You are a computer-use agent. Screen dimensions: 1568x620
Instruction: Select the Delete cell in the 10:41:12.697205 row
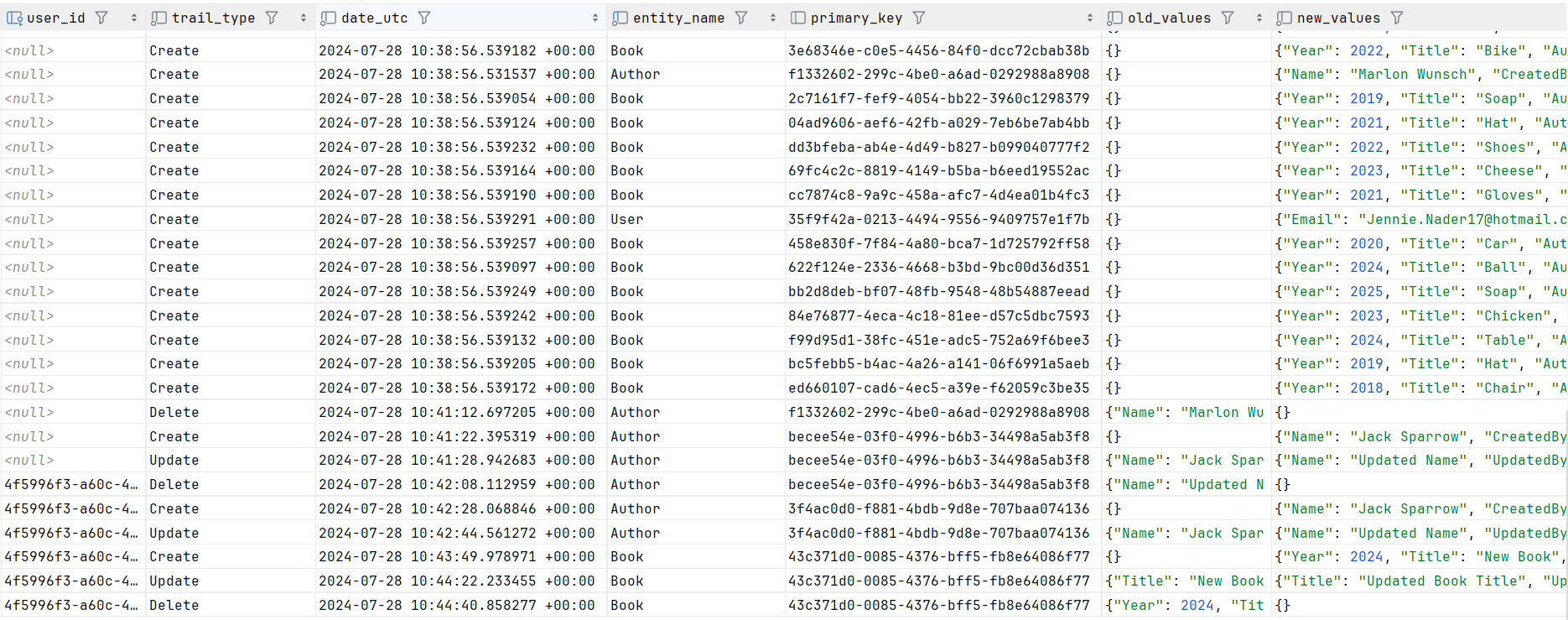pos(231,412)
